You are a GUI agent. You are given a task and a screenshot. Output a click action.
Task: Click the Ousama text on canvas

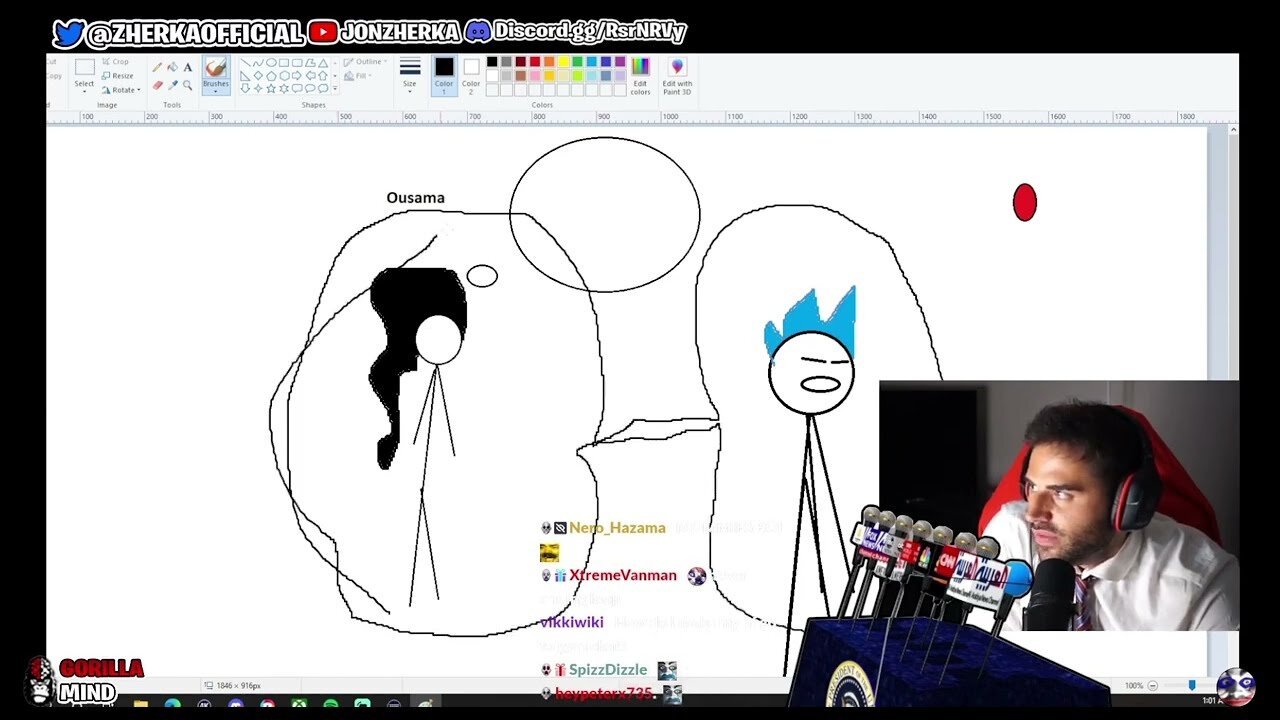pyautogui.click(x=415, y=198)
